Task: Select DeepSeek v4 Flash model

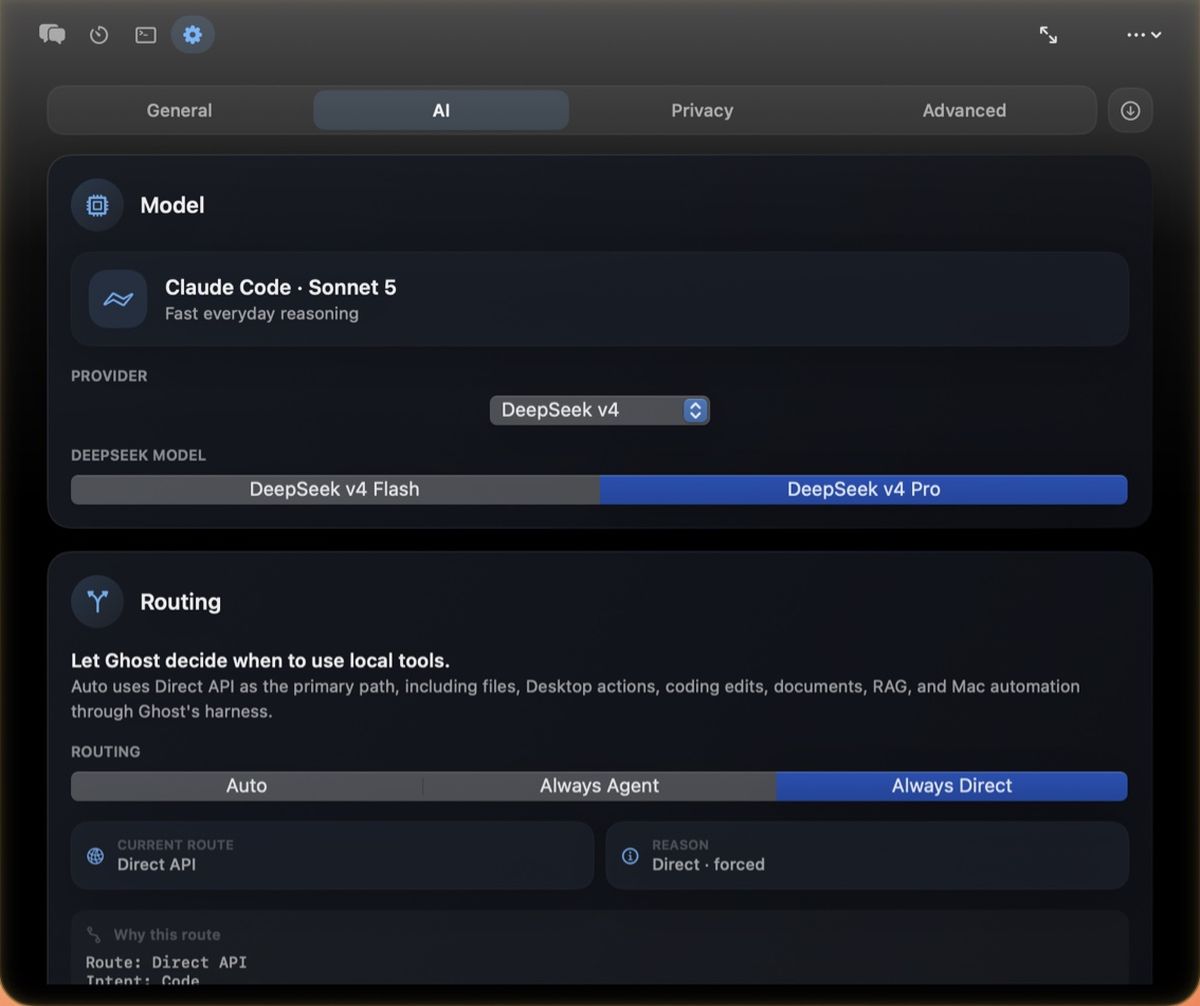Action: point(335,489)
